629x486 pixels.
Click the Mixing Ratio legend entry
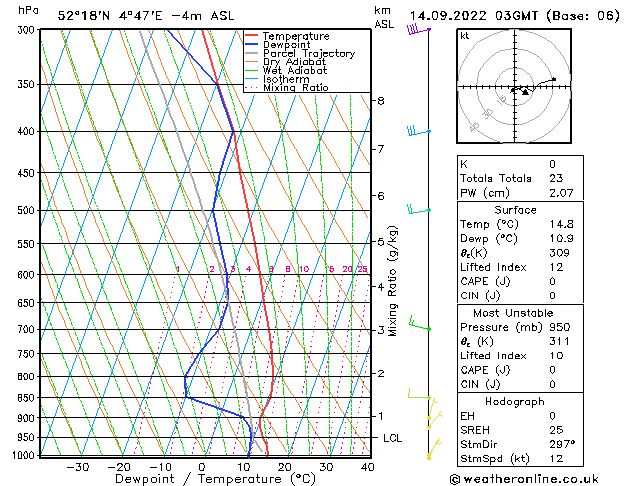click(295, 87)
